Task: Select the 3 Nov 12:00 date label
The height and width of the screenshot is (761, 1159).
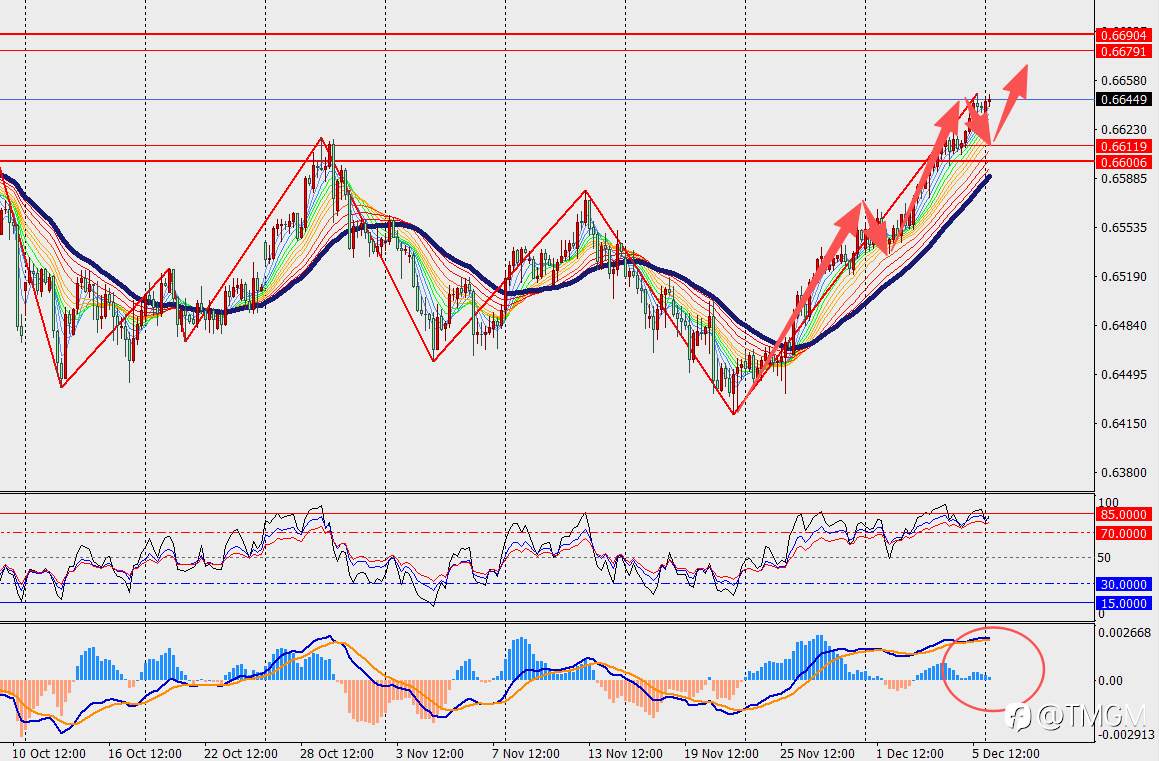Action: tap(430, 754)
